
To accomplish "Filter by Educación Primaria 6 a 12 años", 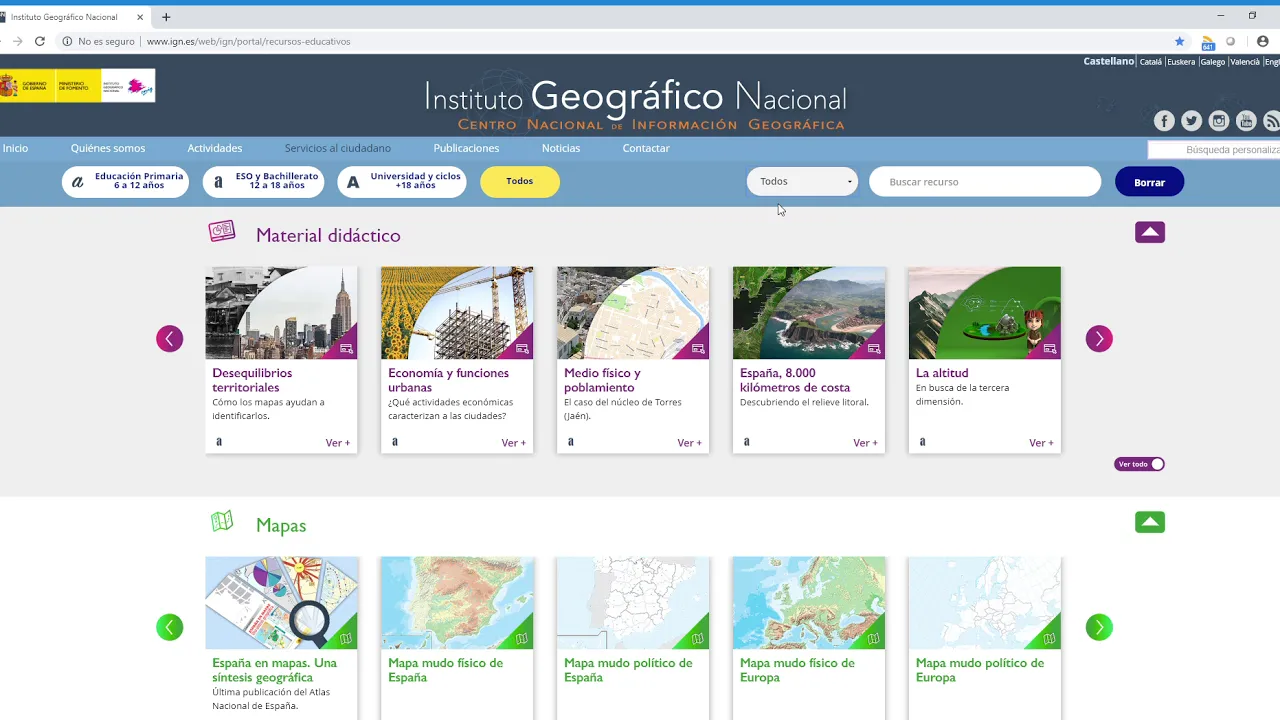I will [x=125, y=182].
